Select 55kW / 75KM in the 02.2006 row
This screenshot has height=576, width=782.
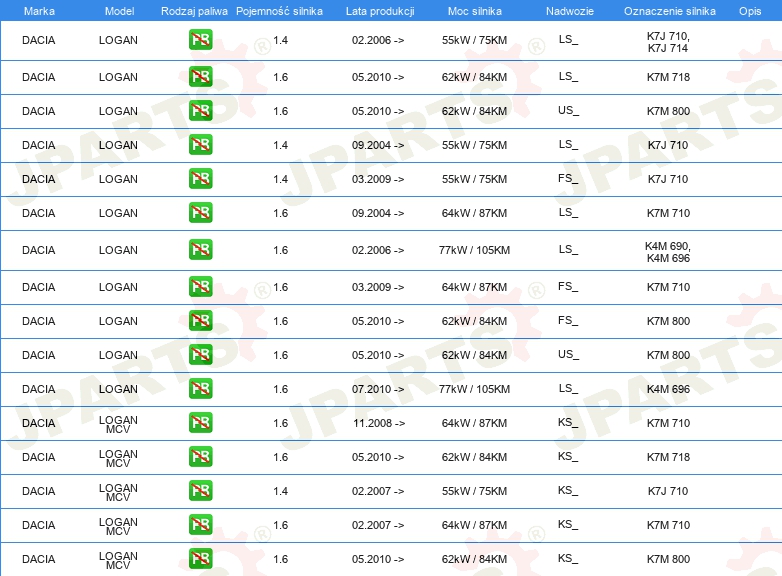pos(474,40)
